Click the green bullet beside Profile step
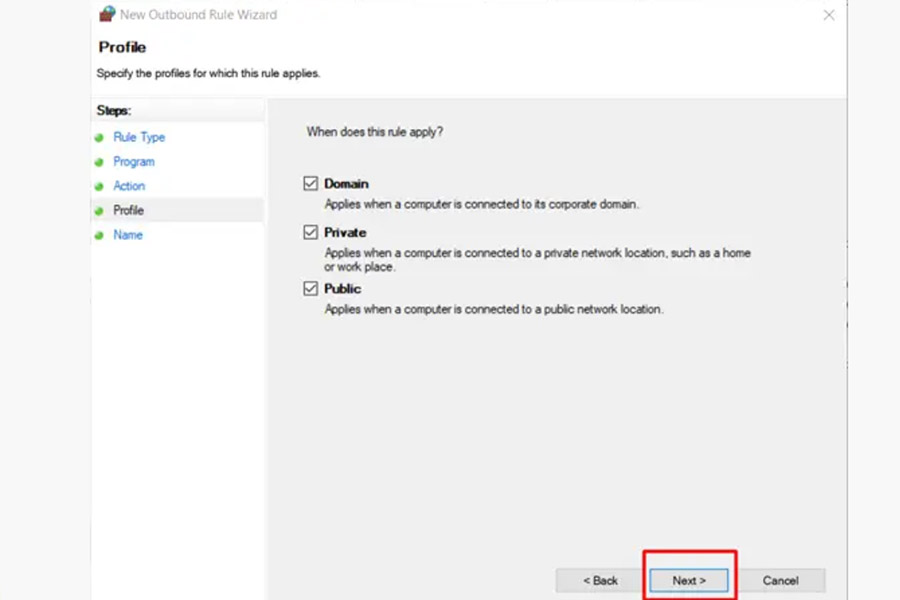This screenshot has height=600, width=900. click(x=99, y=211)
